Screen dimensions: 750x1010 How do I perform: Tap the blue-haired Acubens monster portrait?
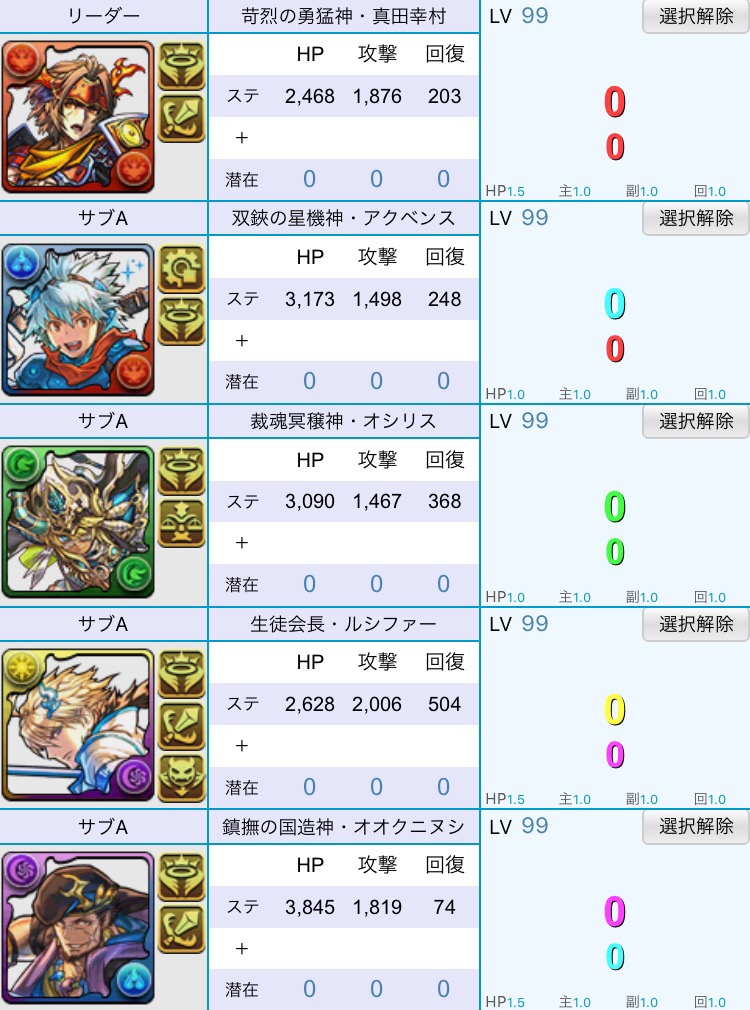pyautogui.click(x=78, y=319)
